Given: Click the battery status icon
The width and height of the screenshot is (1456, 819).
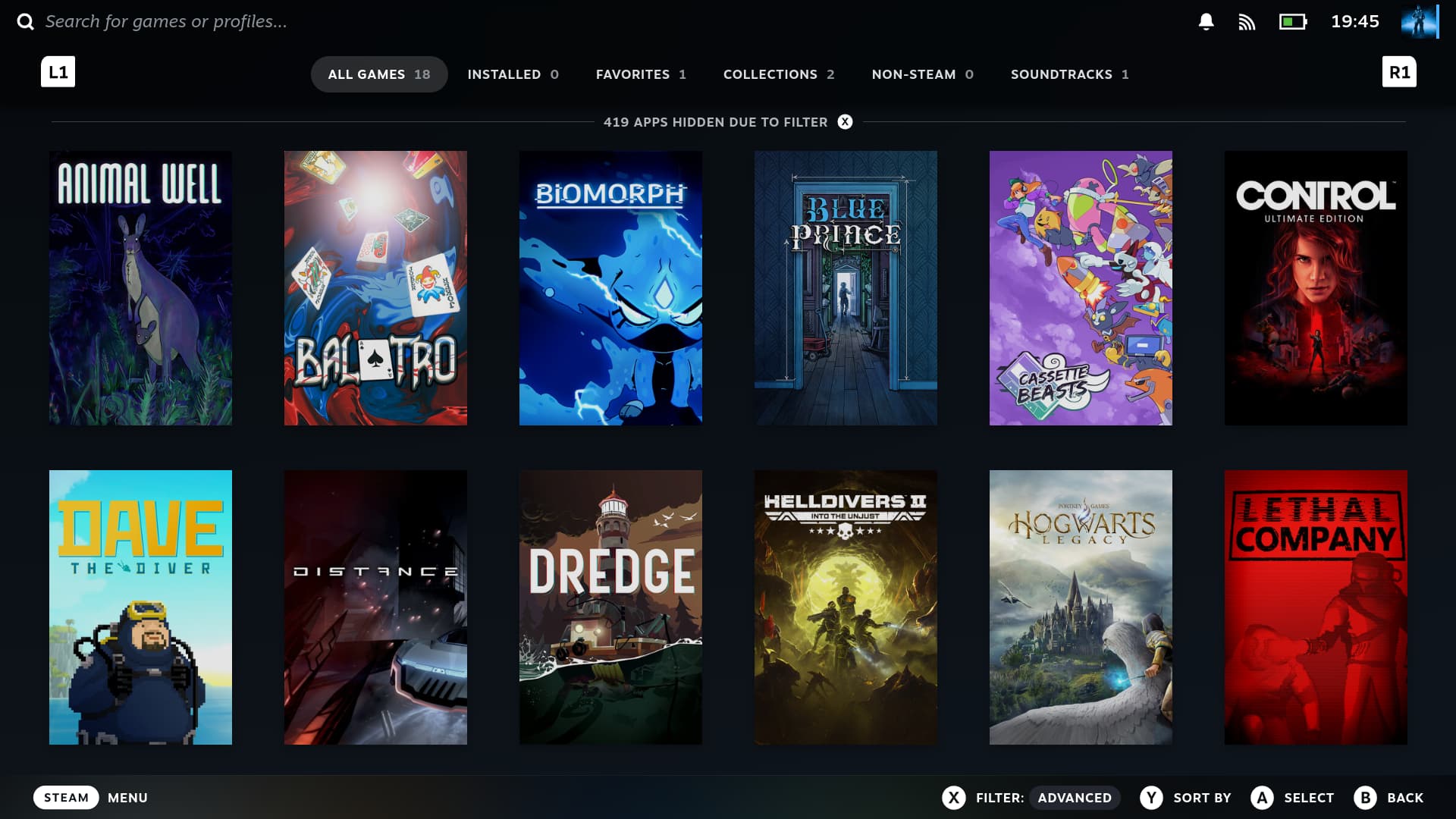Looking at the screenshot, I should pos(1293,22).
